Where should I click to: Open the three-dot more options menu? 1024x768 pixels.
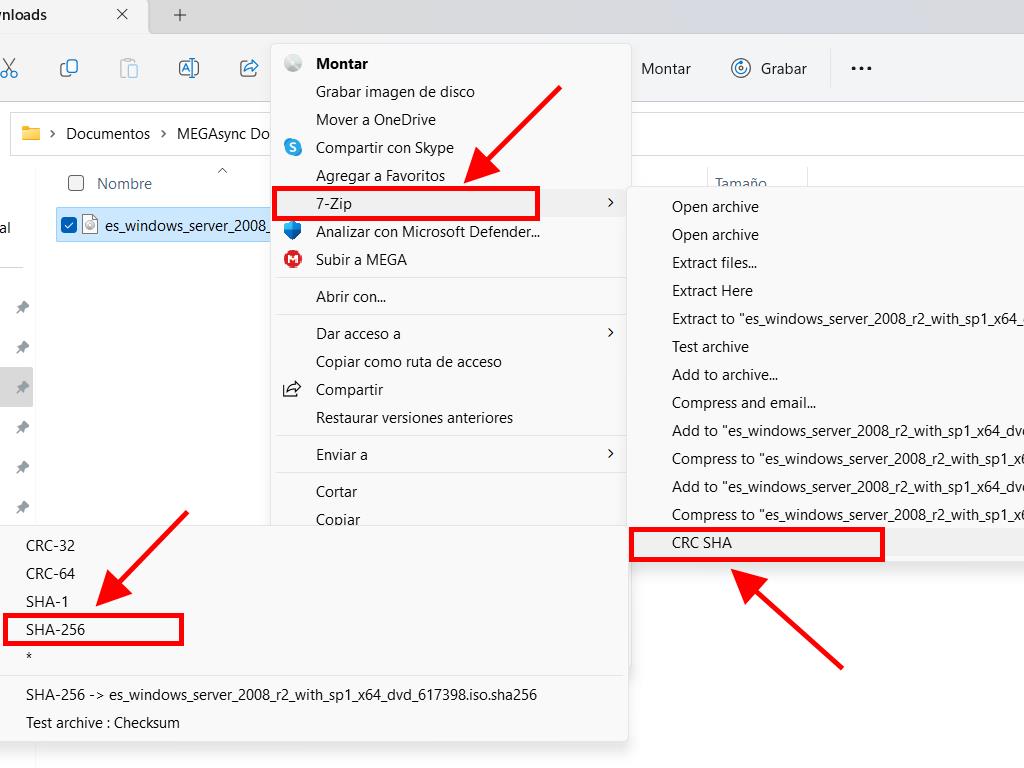(861, 68)
